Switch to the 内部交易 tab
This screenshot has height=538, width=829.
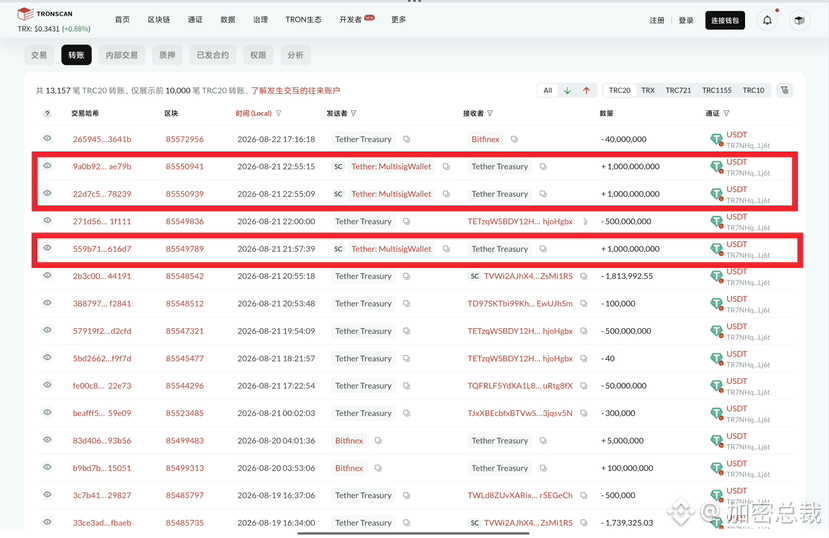[x=122, y=55]
